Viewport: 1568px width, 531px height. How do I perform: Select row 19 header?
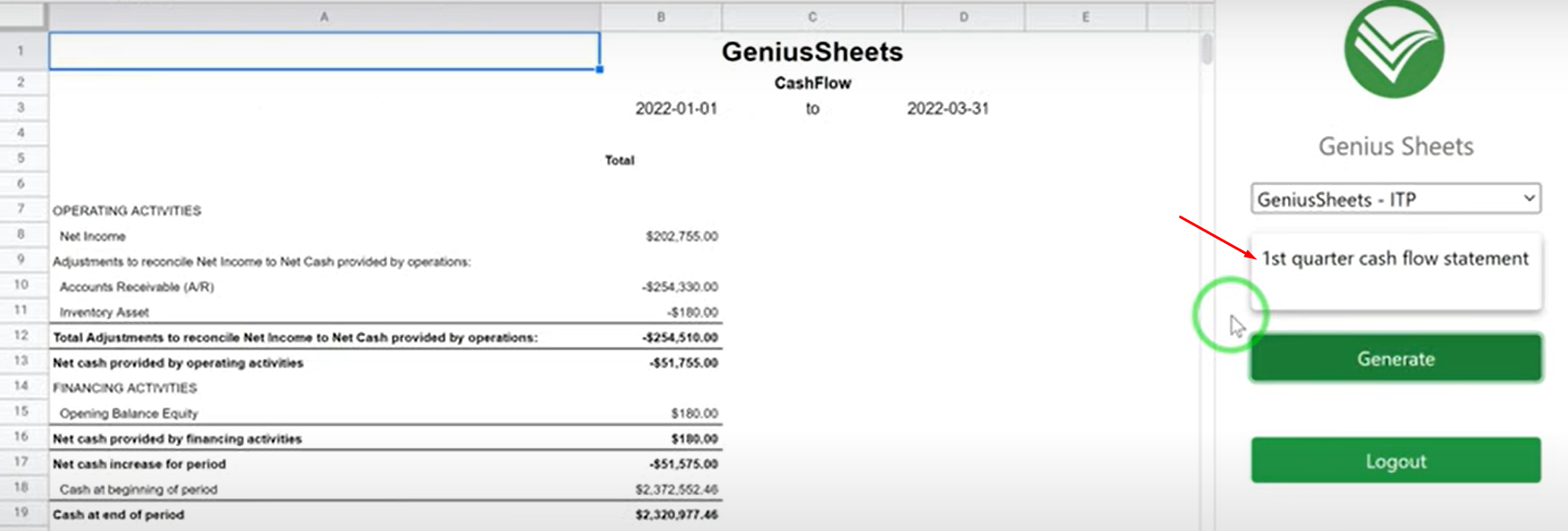point(21,512)
